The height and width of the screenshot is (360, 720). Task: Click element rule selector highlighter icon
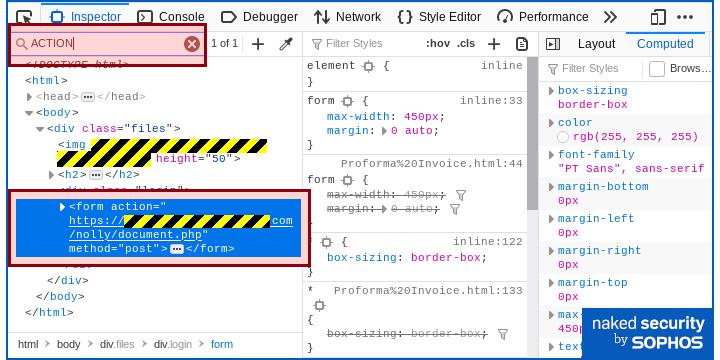(368, 66)
